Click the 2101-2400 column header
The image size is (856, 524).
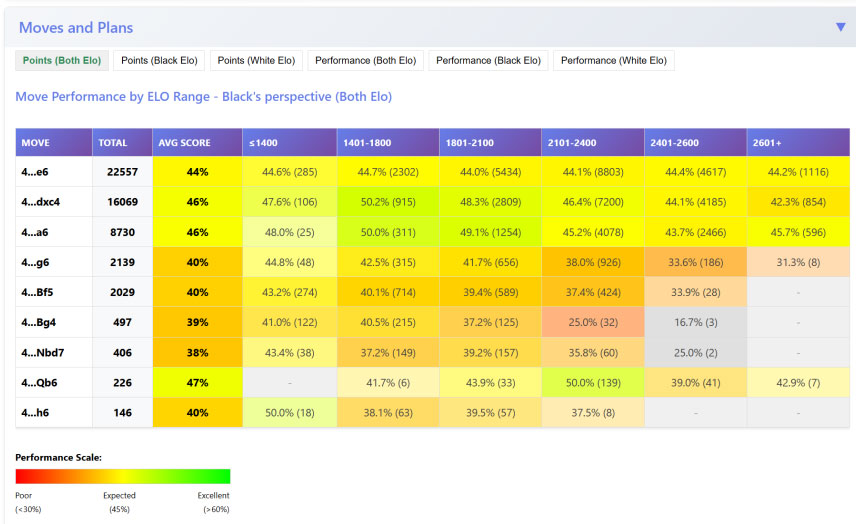572,143
